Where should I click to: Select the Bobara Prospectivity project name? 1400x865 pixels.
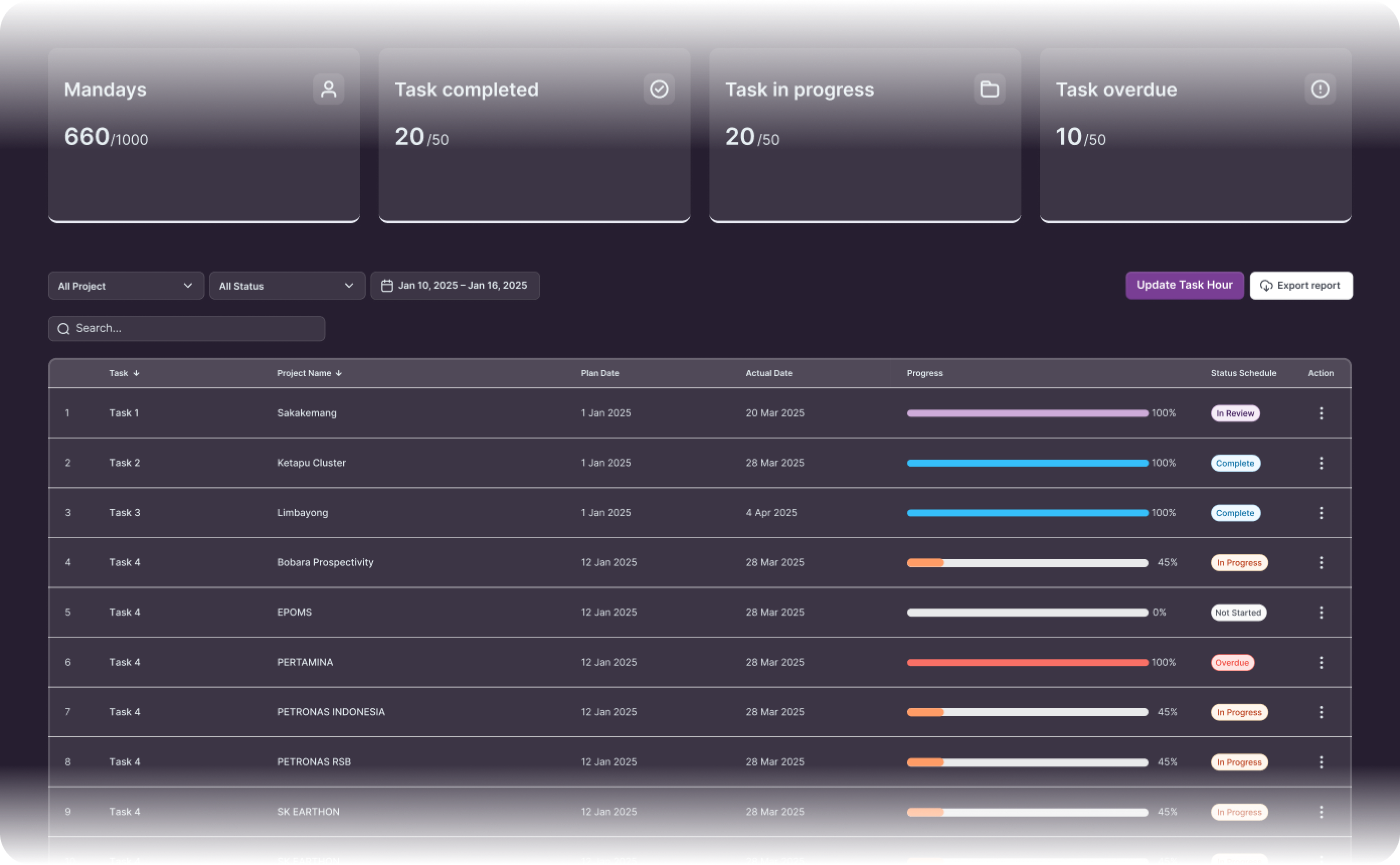[325, 562]
